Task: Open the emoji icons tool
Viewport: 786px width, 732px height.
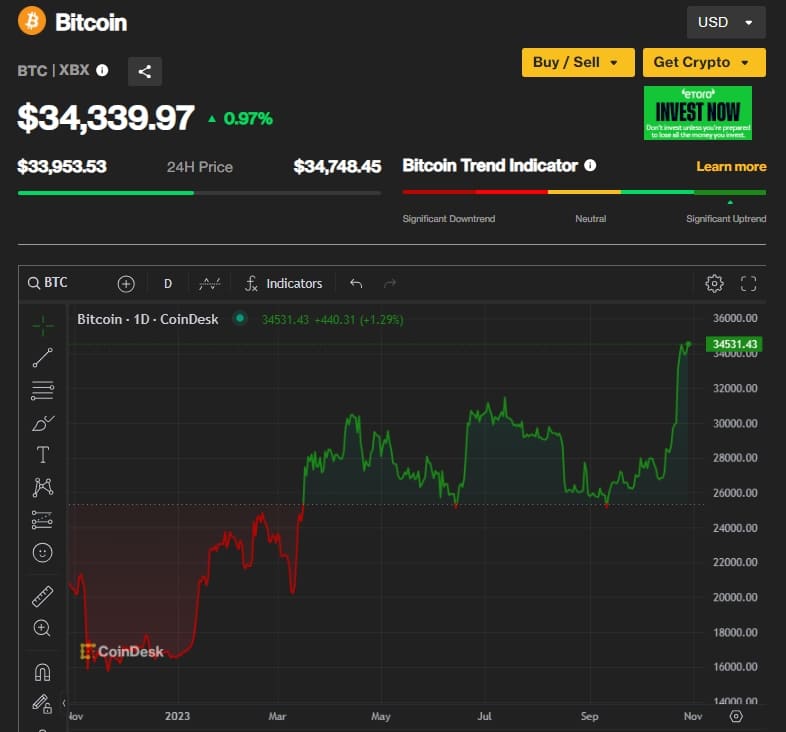Action: (x=43, y=553)
